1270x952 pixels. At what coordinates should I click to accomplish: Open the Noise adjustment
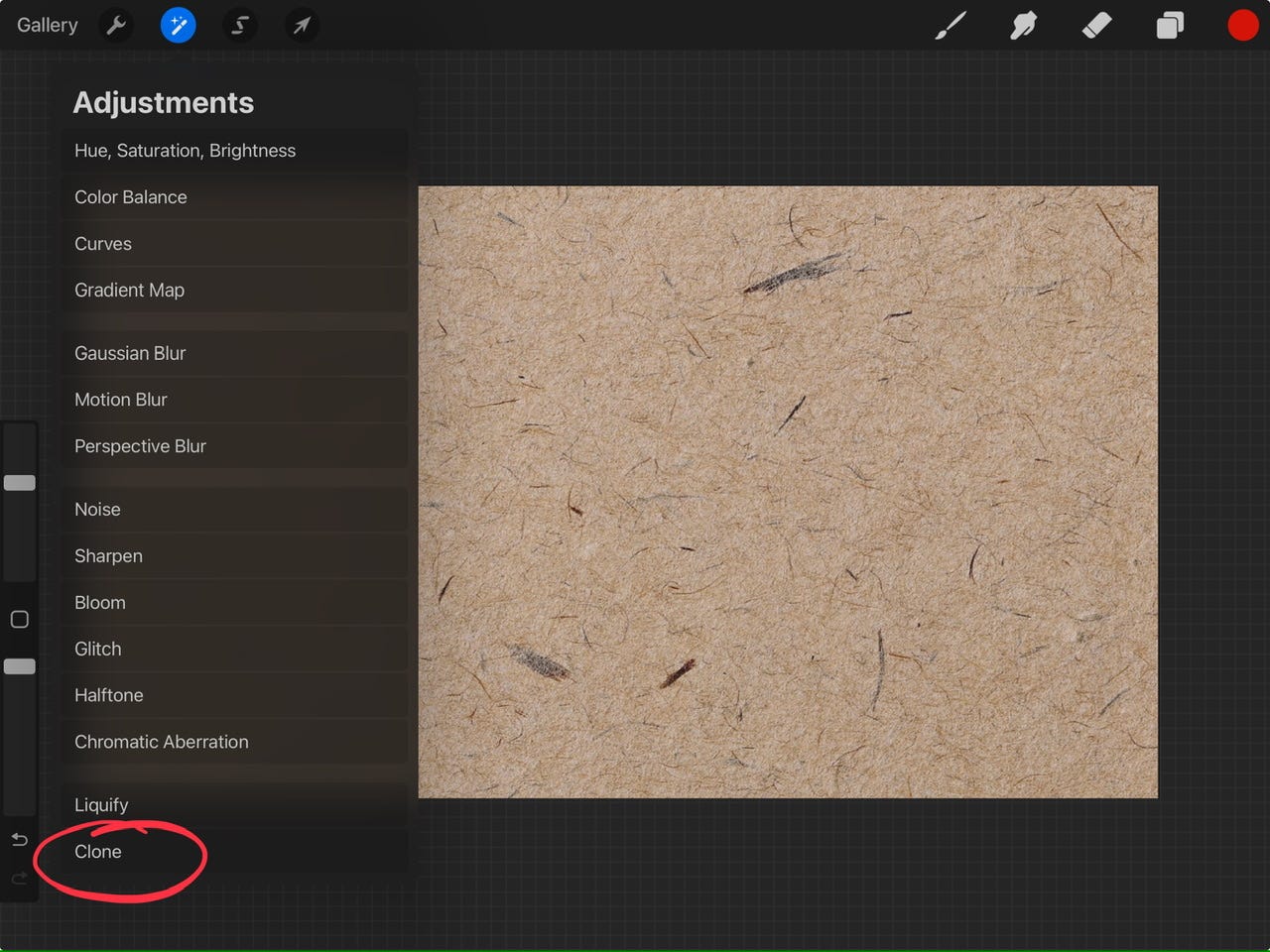point(97,509)
